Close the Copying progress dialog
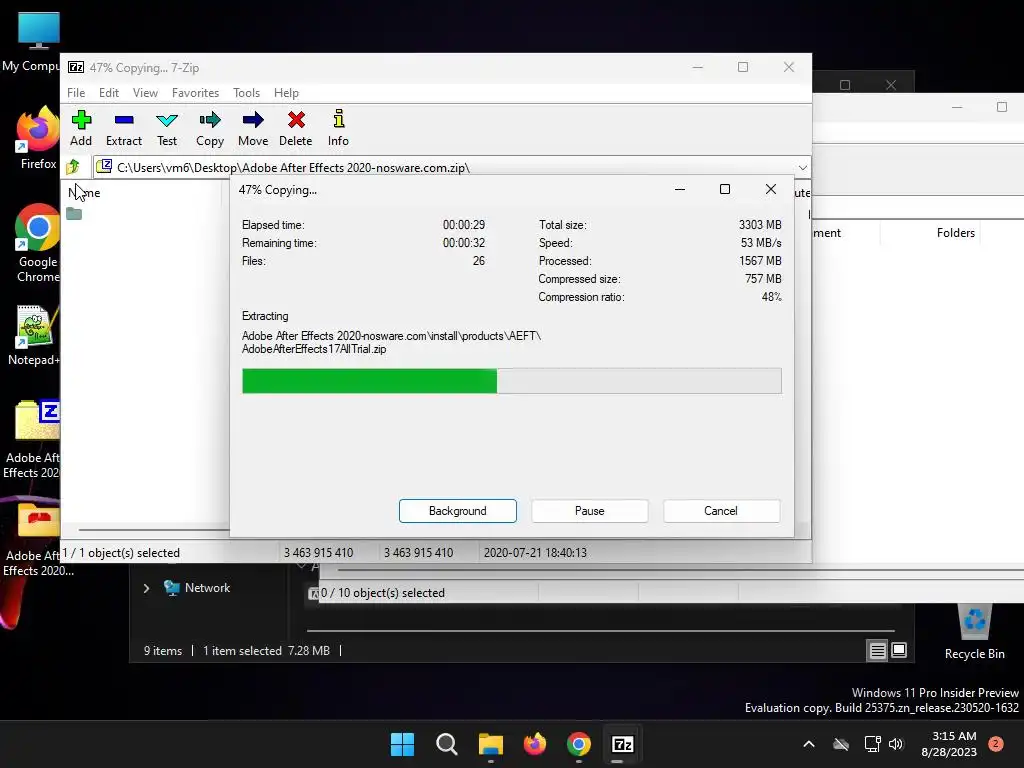The width and height of the screenshot is (1024, 768). pos(771,189)
